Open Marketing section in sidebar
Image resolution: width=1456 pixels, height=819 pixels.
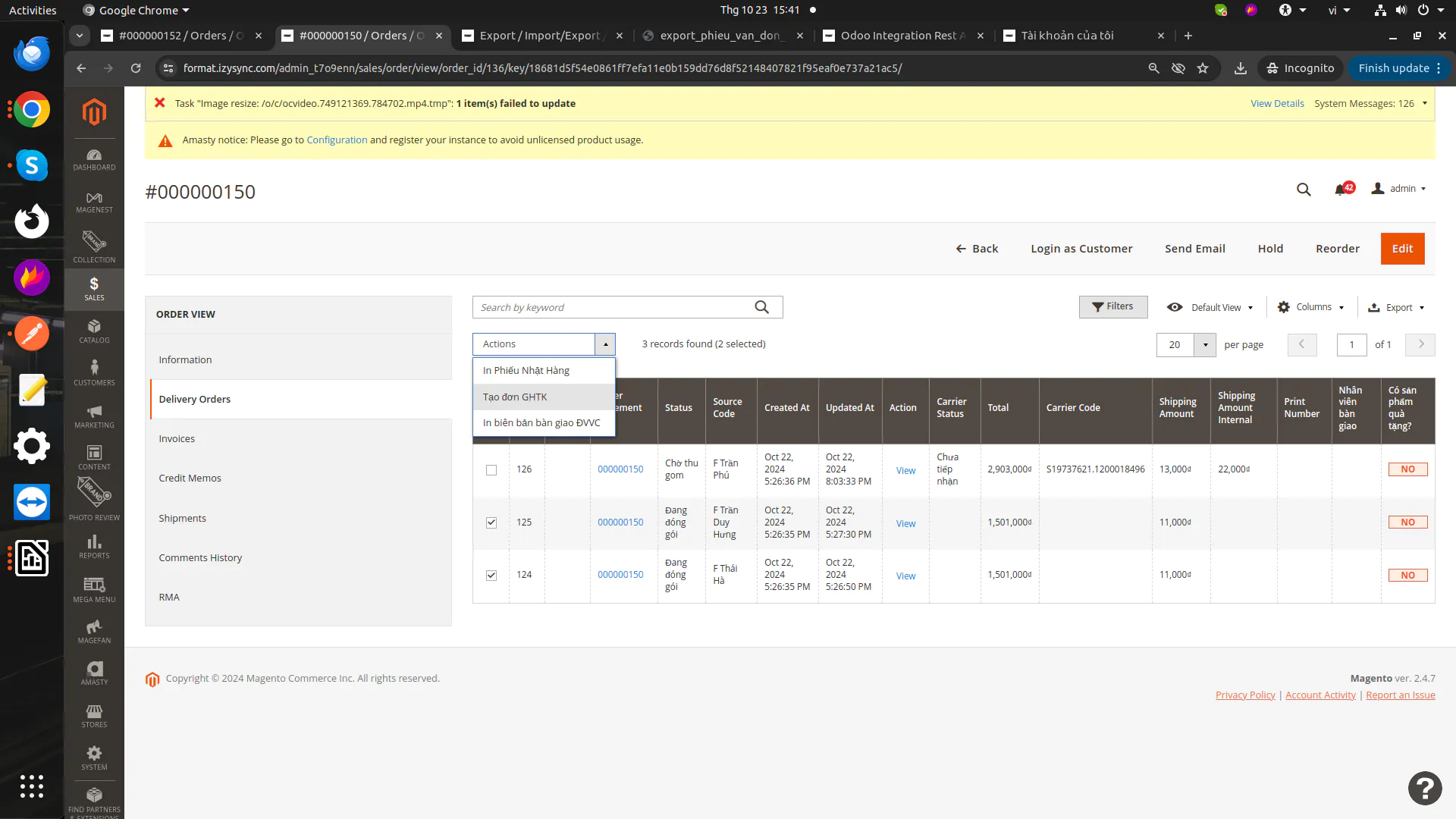(94, 416)
